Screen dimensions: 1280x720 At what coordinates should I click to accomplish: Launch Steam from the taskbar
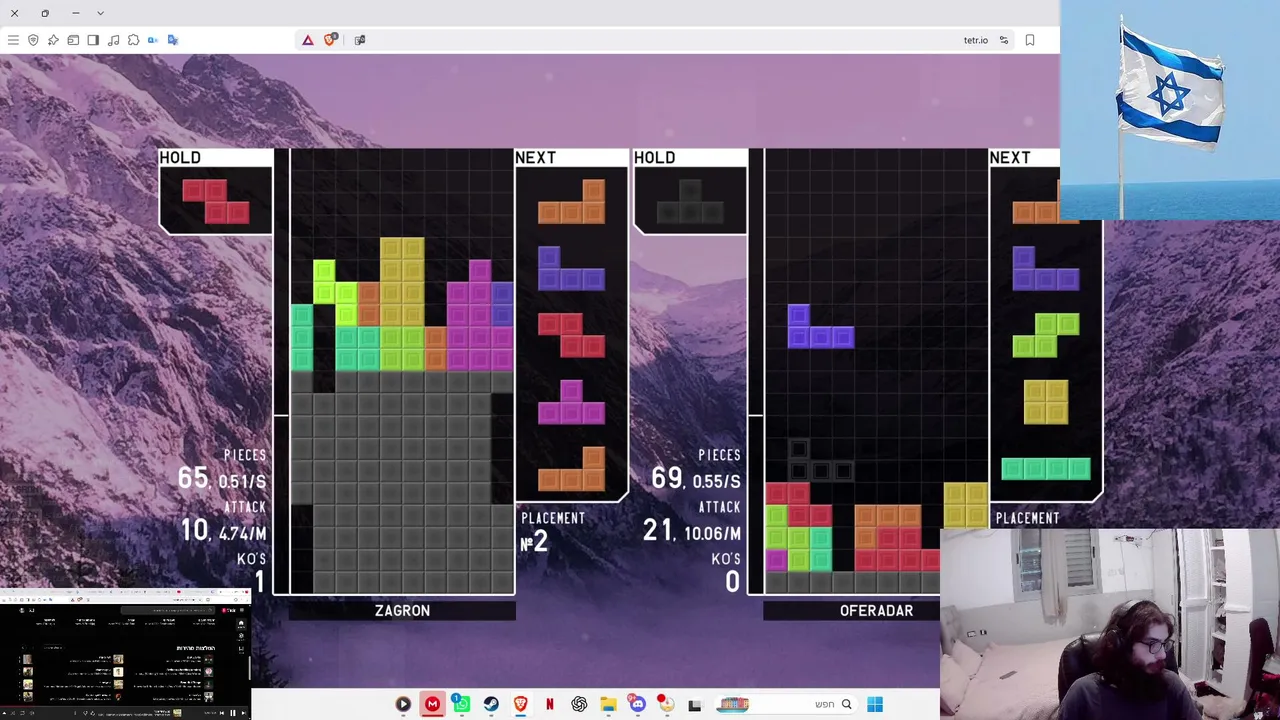491,704
